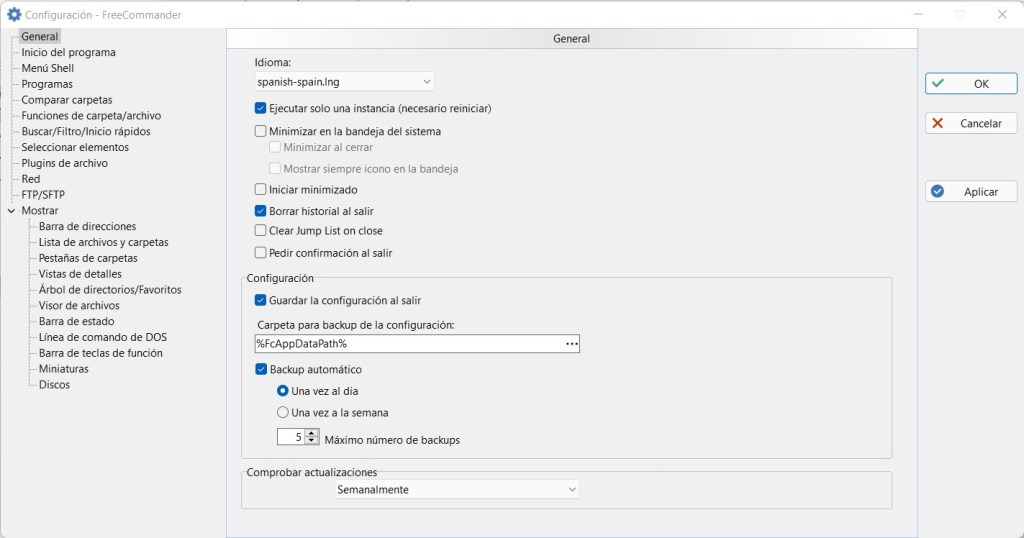The height and width of the screenshot is (538, 1024).
Task: Click the Aplicar button
Action: 971,192
